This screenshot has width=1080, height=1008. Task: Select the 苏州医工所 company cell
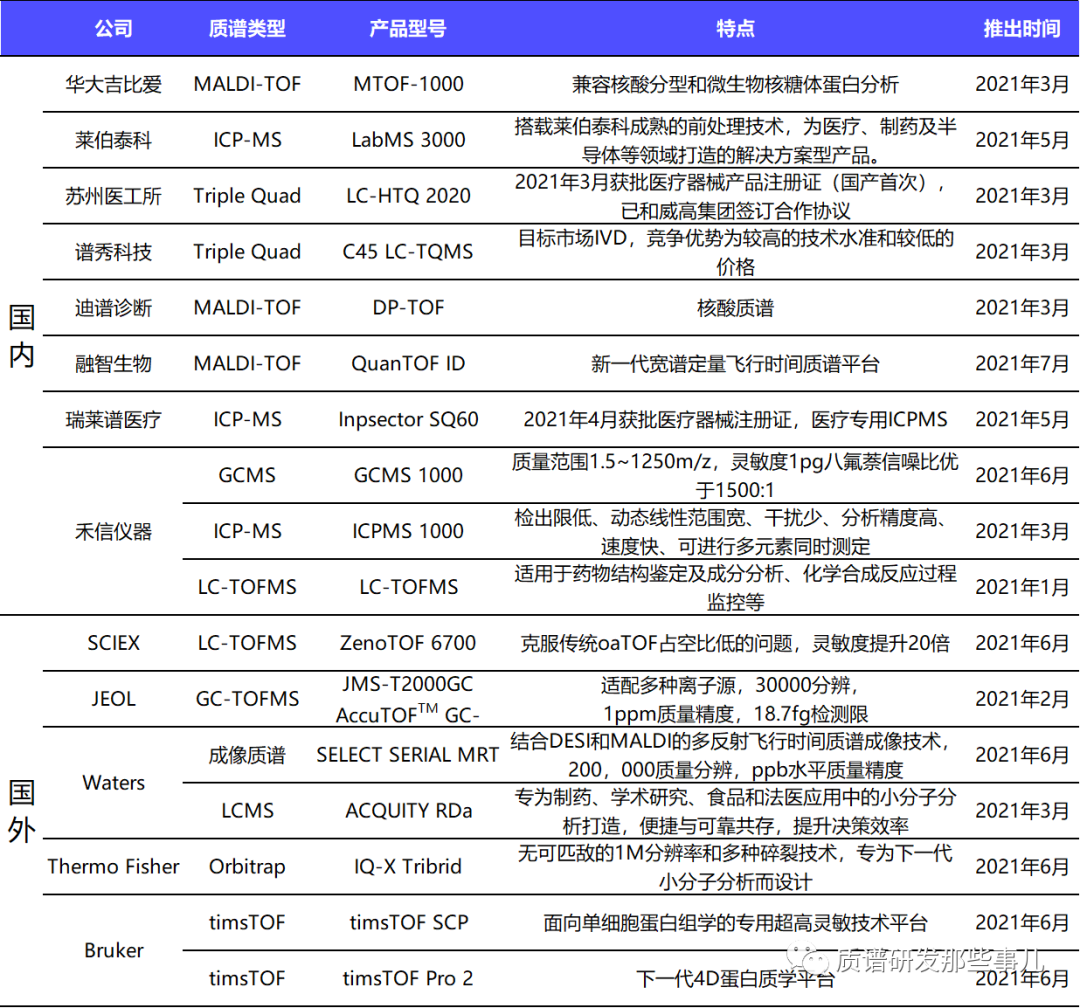[x=113, y=196]
